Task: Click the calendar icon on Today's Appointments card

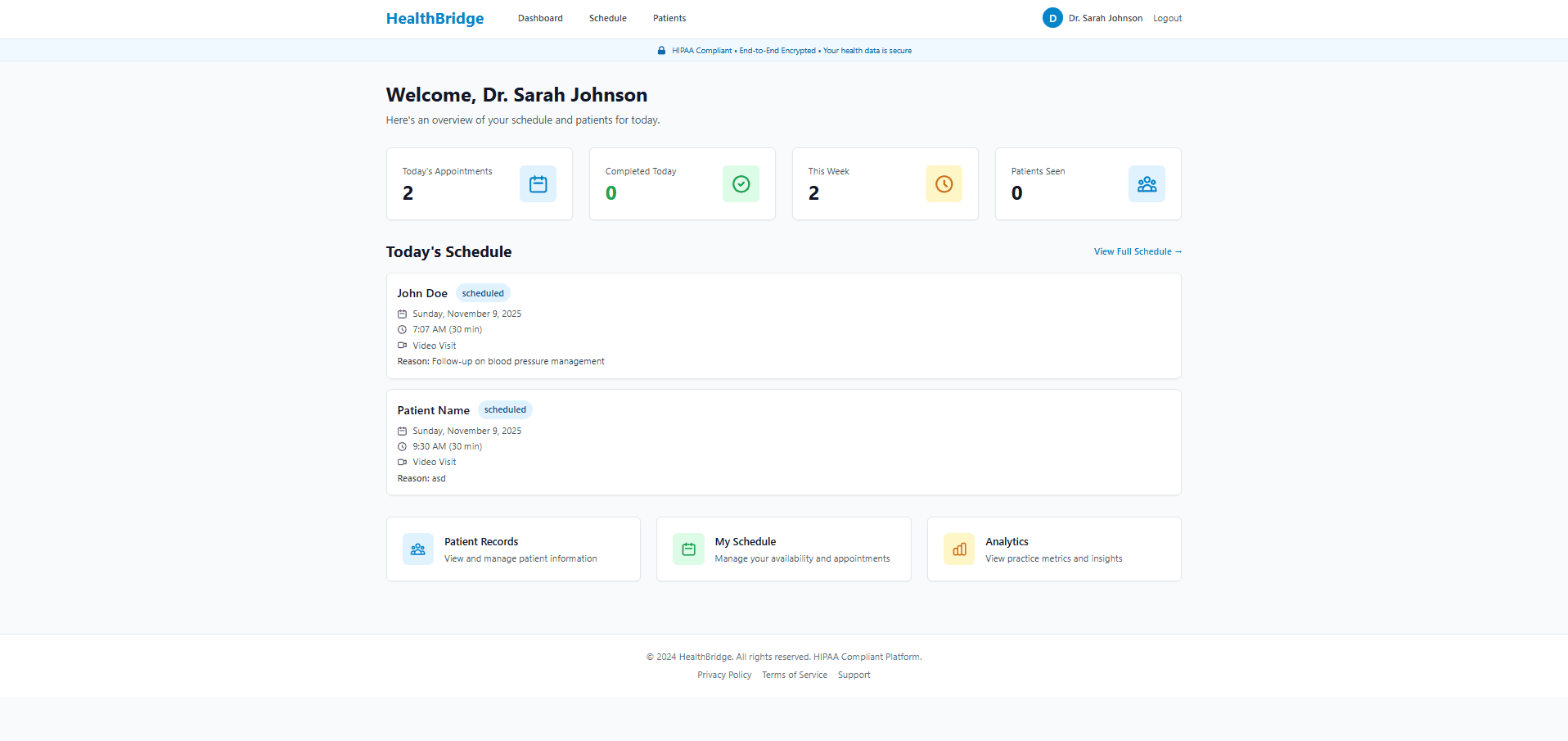Action: coord(538,183)
